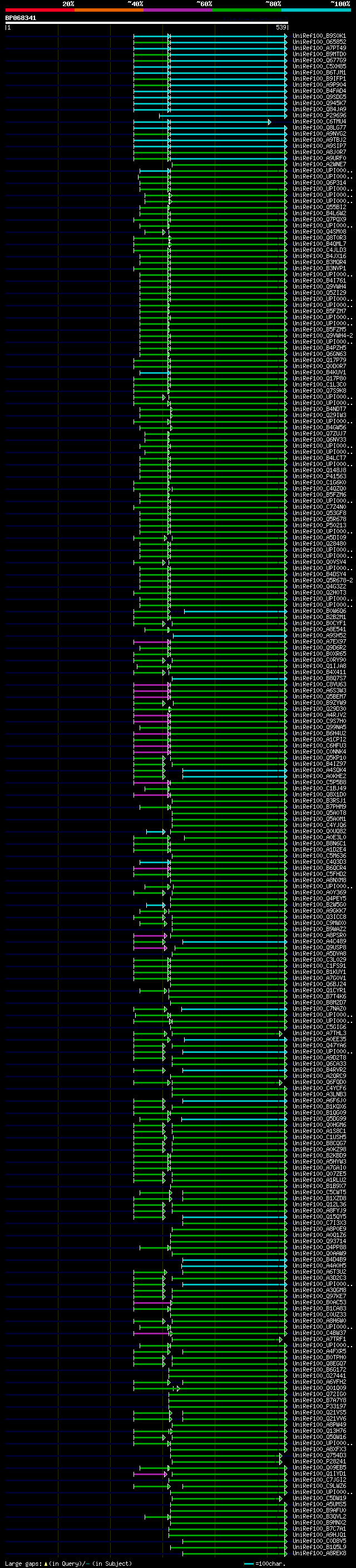Select the UniRef100_A9TBJ2 label

(319, 140)
